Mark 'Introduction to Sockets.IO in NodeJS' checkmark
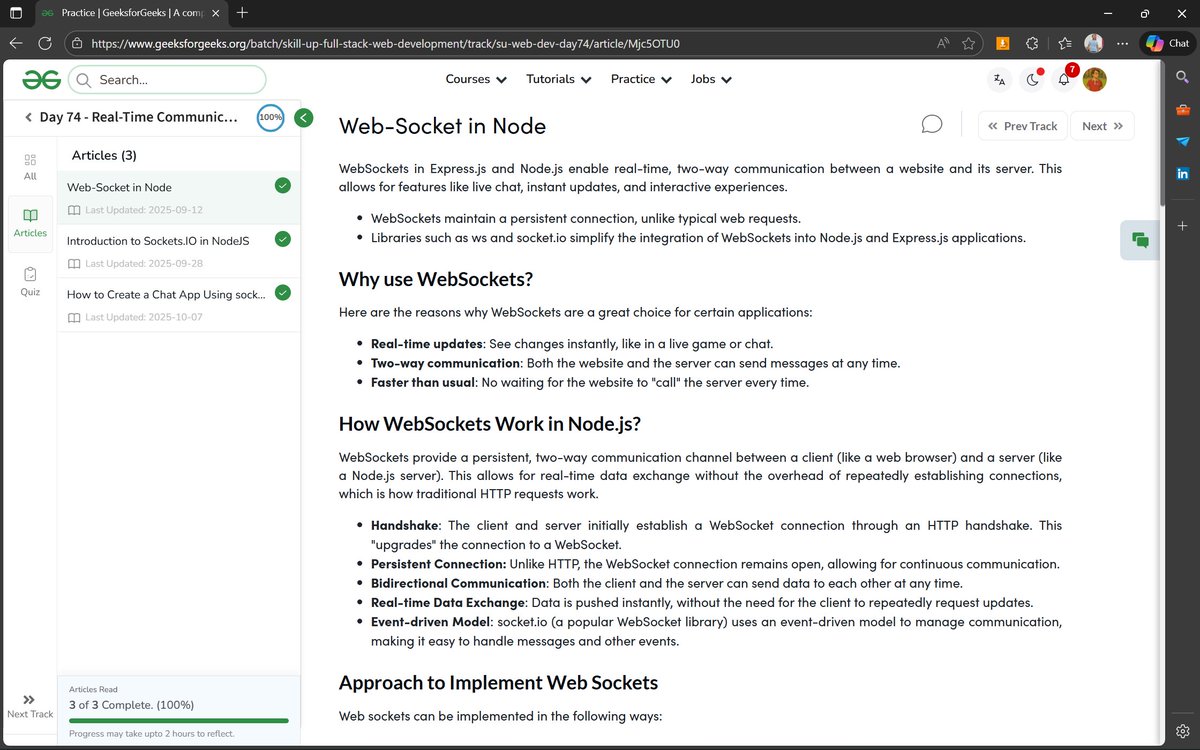 tap(282, 239)
